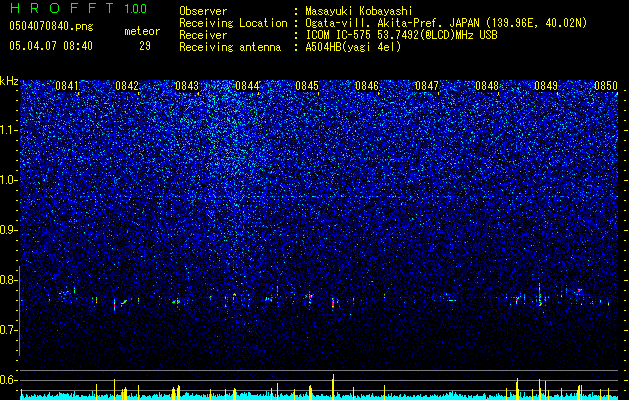Viewport: 629px width, 400px height.
Task: Click the 0848 time marker
Action: tap(487, 86)
